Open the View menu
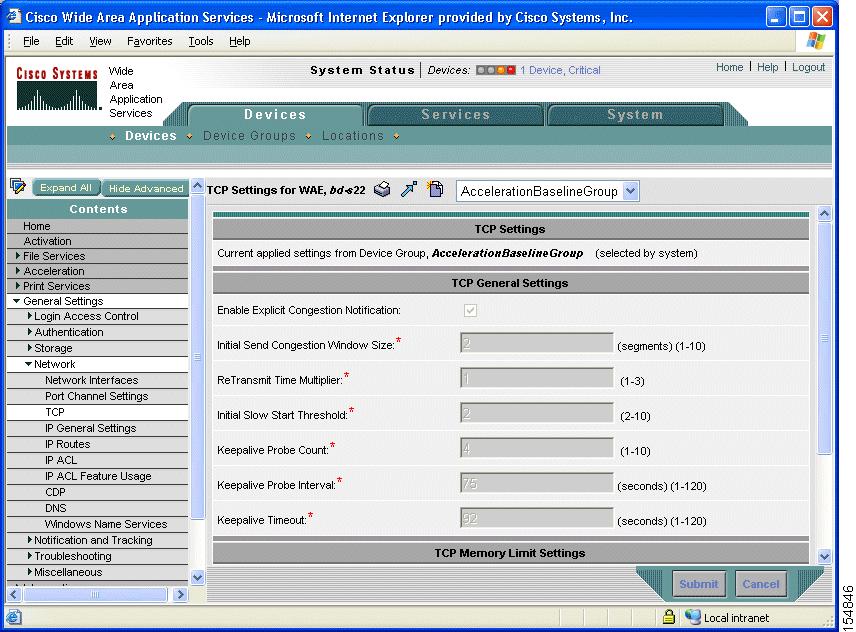 (100, 41)
